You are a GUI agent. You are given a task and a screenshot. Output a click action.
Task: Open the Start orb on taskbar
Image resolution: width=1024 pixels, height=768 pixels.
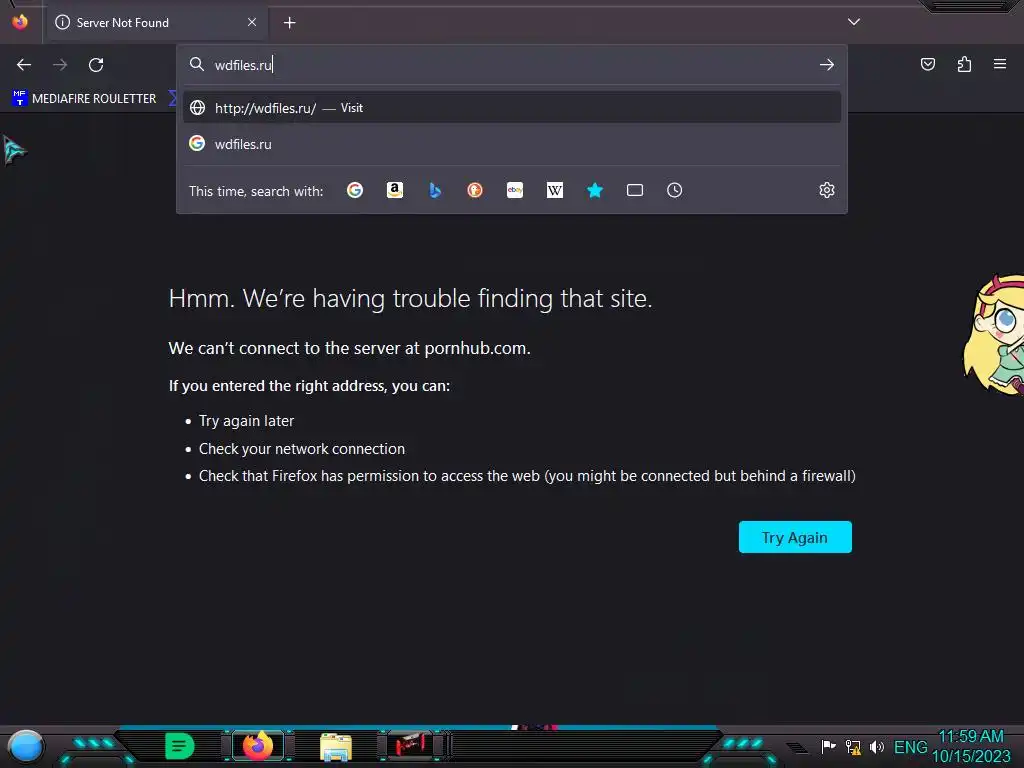click(26, 746)
